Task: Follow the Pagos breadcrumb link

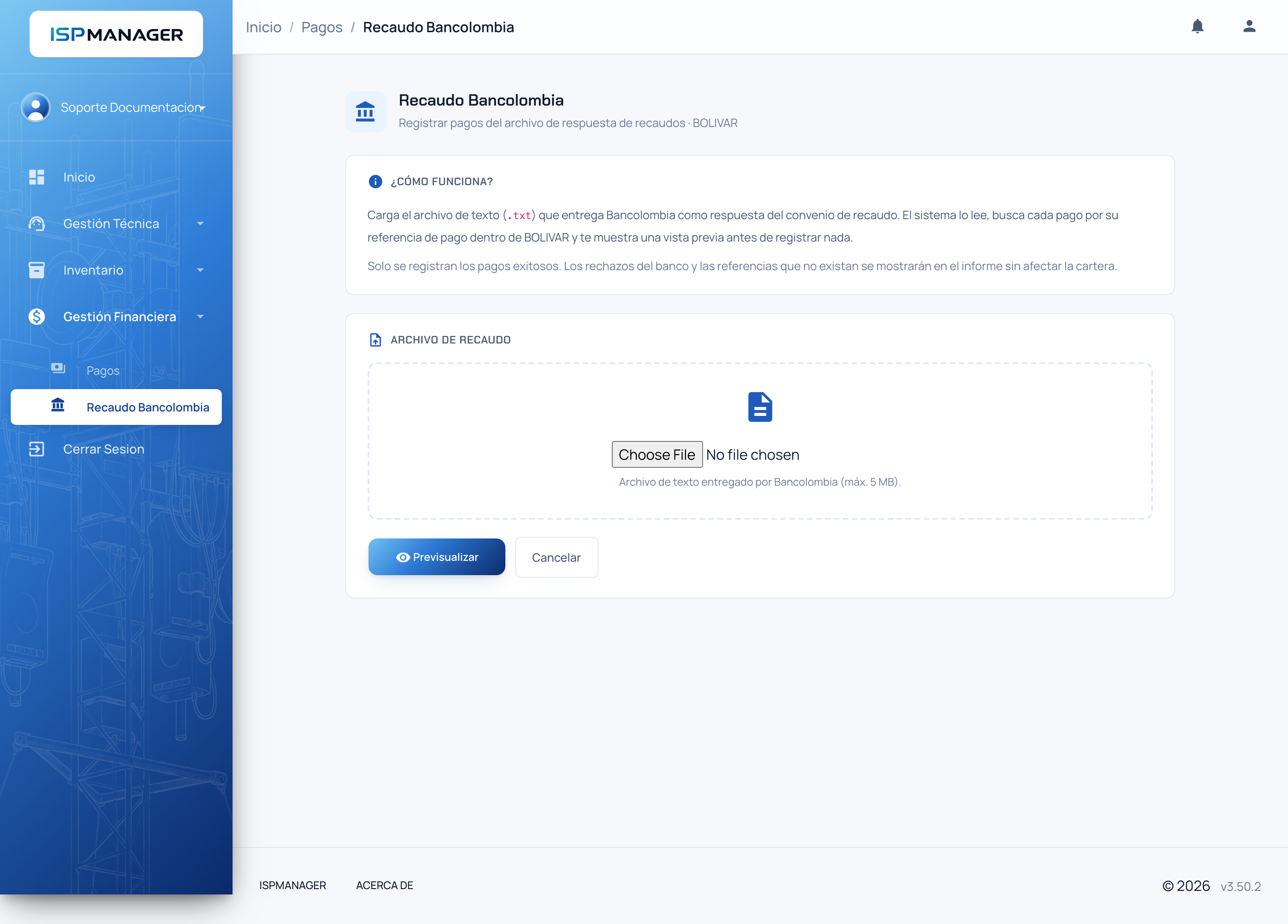Action: [x=322, y=27]
